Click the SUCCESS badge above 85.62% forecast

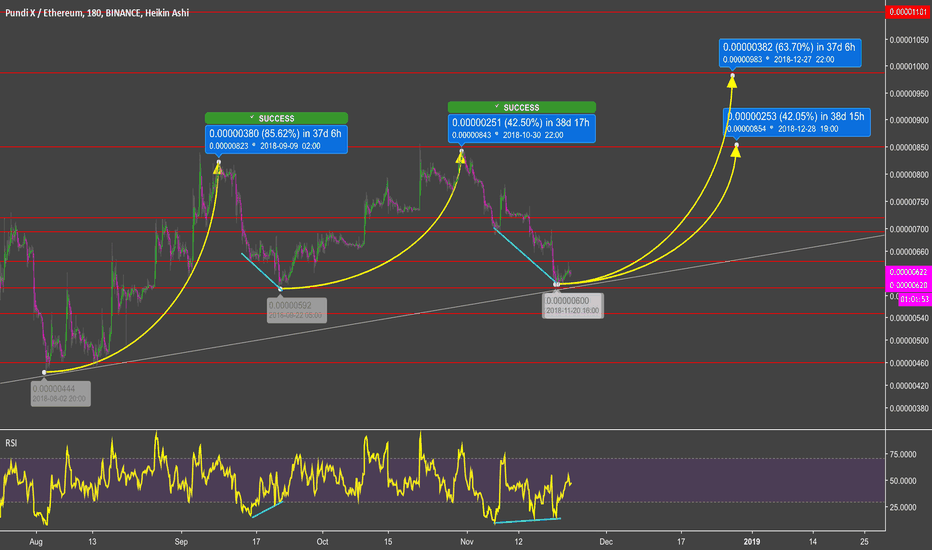tap(276, 118)
